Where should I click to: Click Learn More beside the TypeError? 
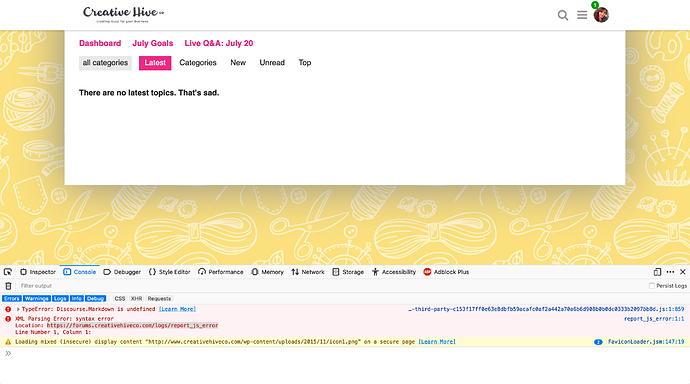177,309
